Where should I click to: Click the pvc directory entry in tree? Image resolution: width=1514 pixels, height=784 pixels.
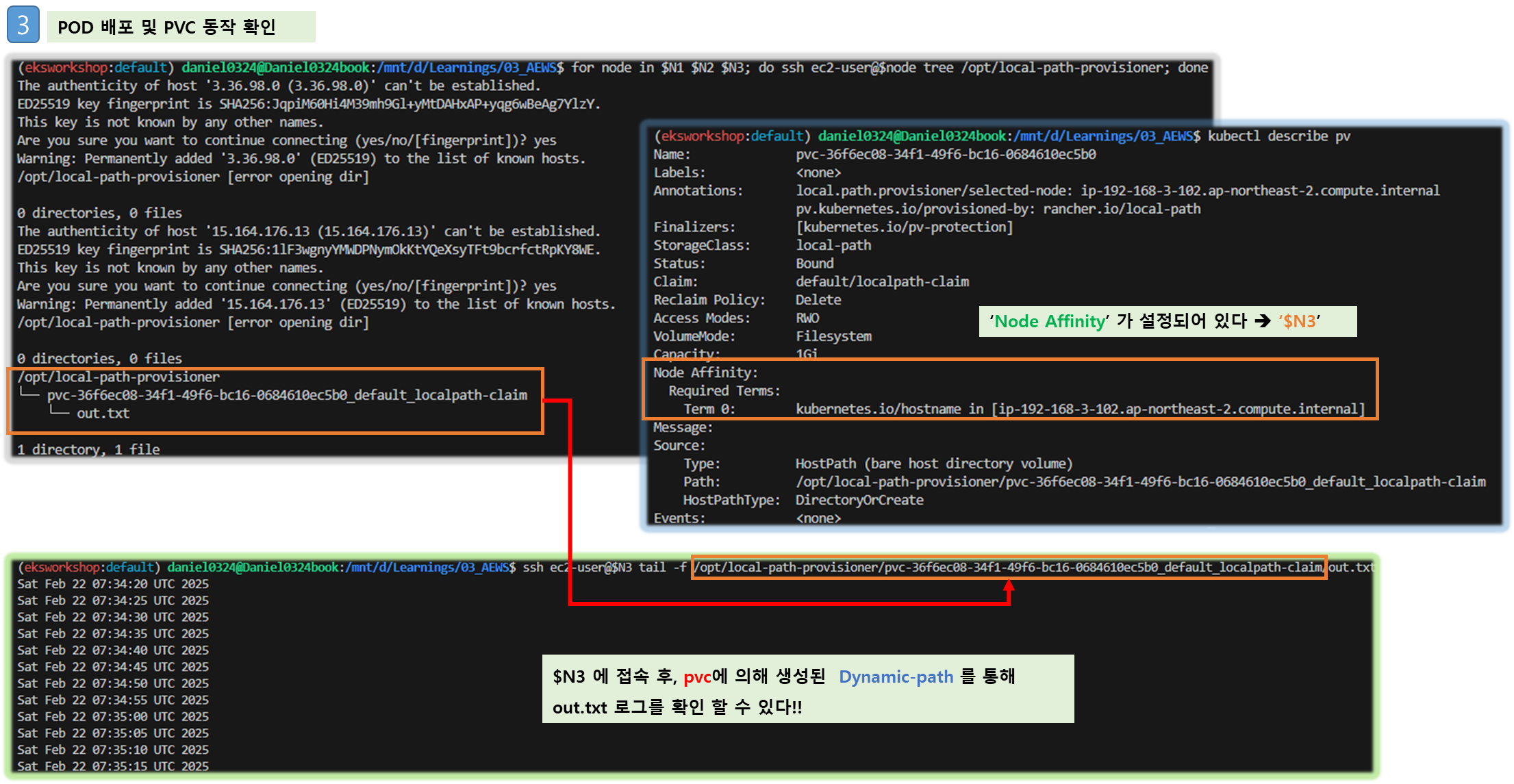click(287, 395)
